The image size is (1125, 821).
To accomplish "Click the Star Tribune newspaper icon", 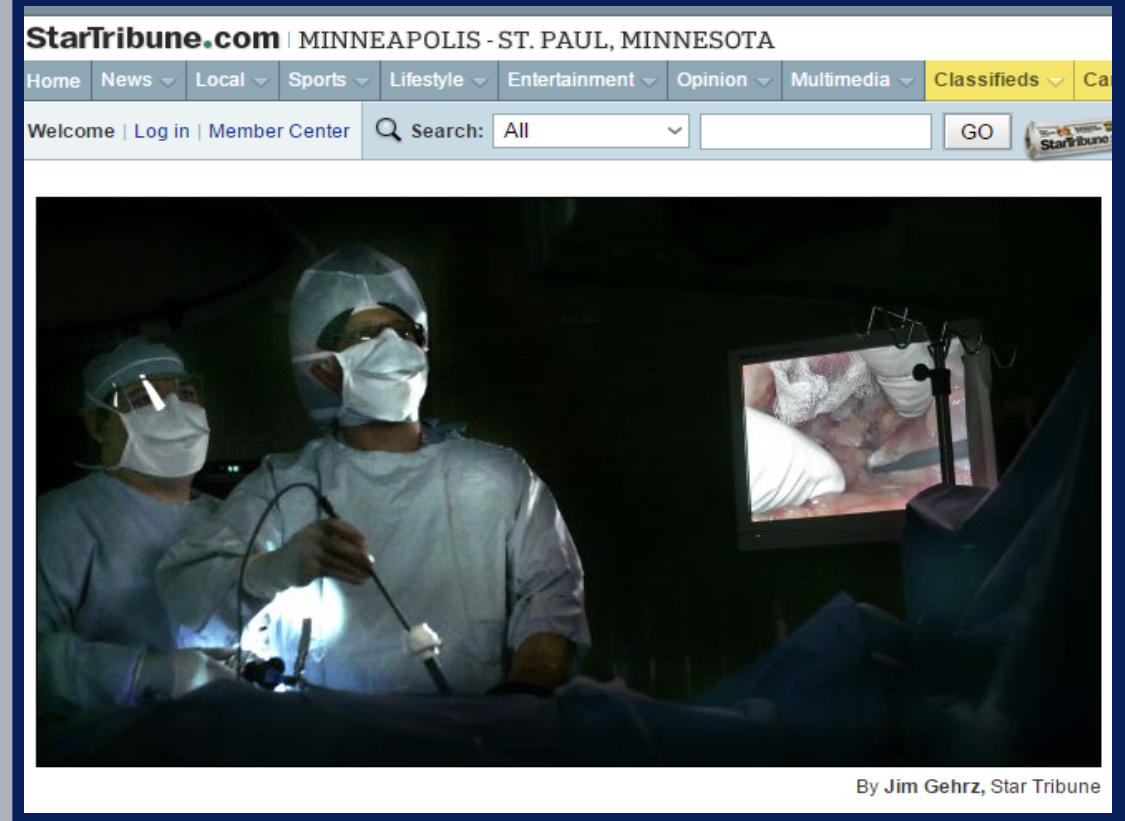I will pos(1068,138).
